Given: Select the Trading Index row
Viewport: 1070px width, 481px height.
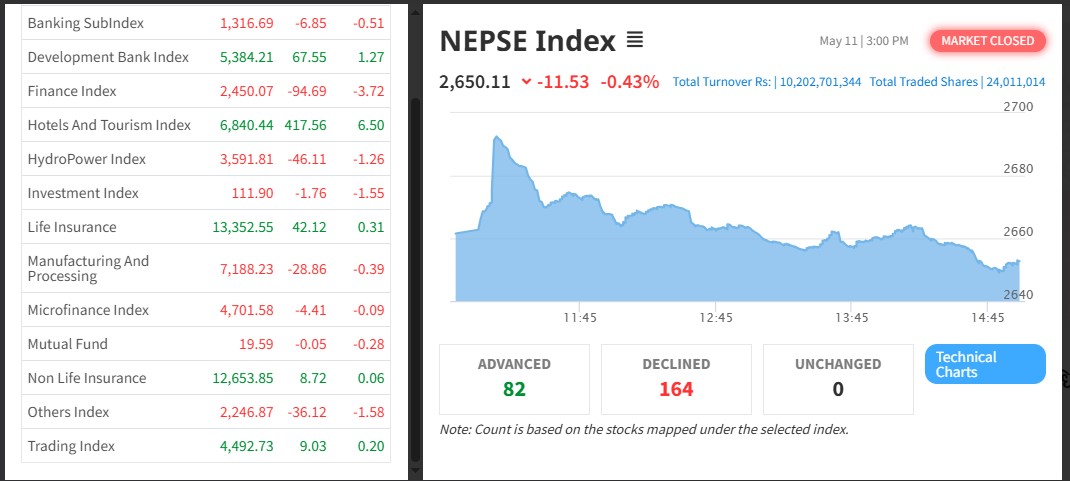Looking at the screenshot, I should click(71, 446).
